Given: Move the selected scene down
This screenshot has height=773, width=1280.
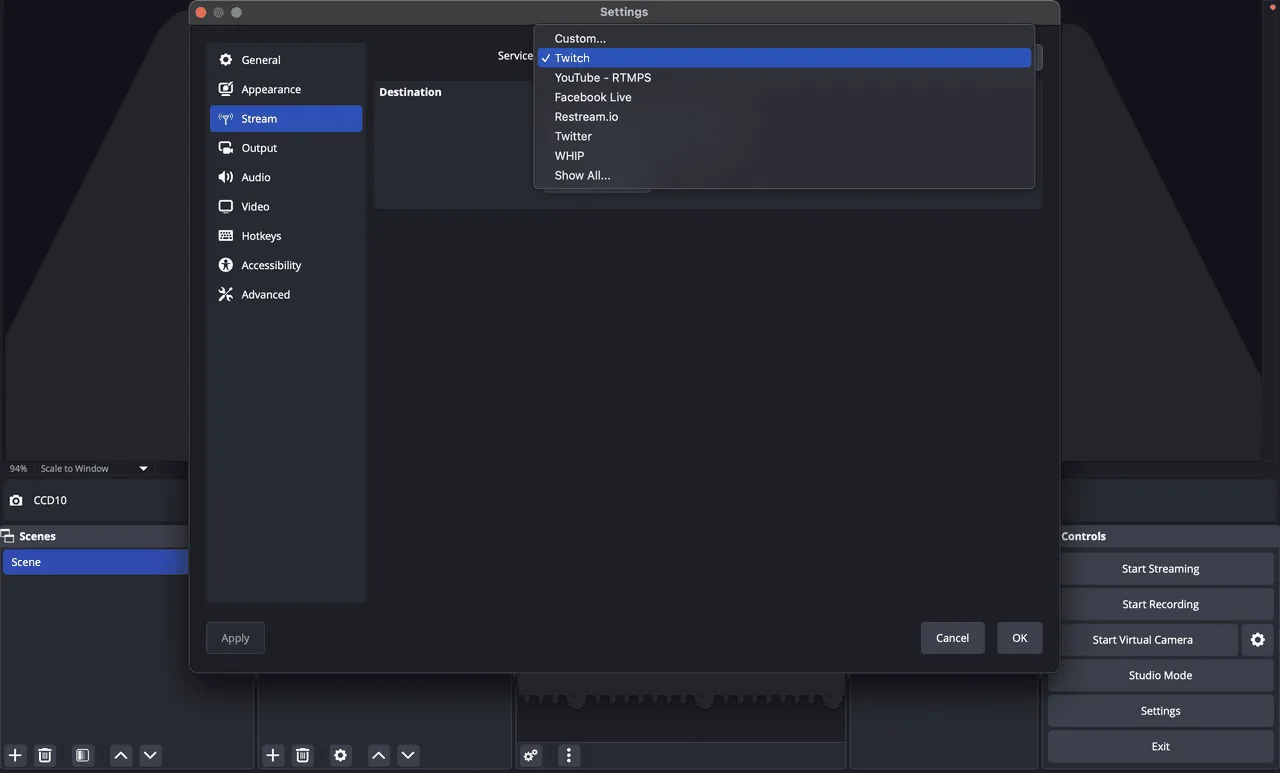Looking at the screenshot, I should (150, 755).
